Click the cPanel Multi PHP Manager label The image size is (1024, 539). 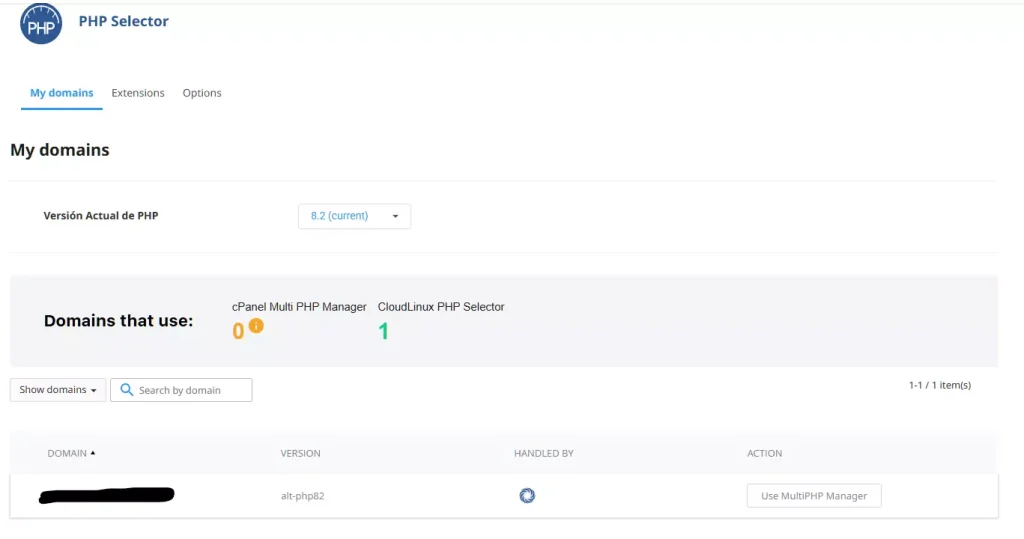pyautogui.click(x=299, y=306)
